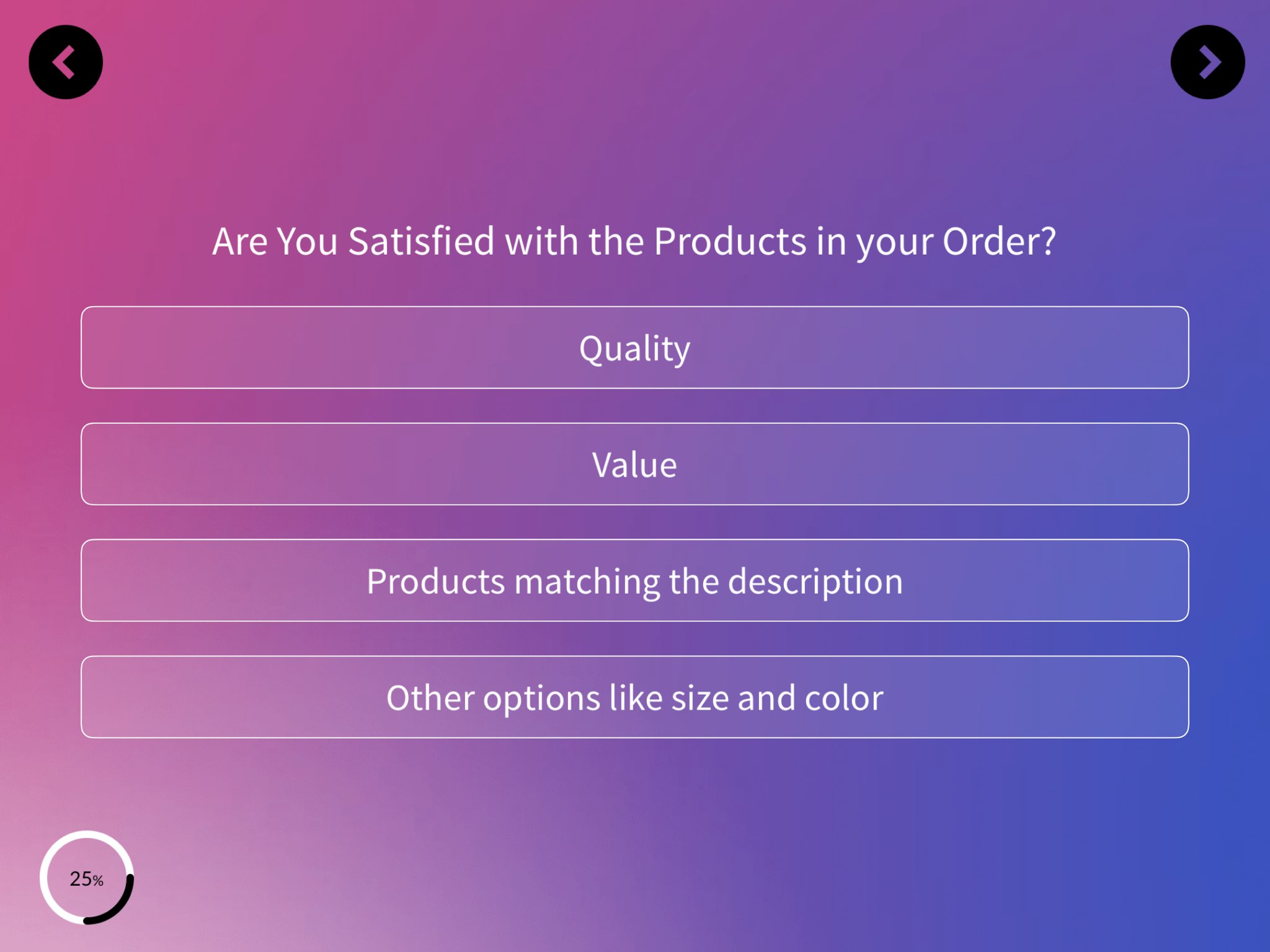Click the satisfaction question heading text

[x=634, y=241]
